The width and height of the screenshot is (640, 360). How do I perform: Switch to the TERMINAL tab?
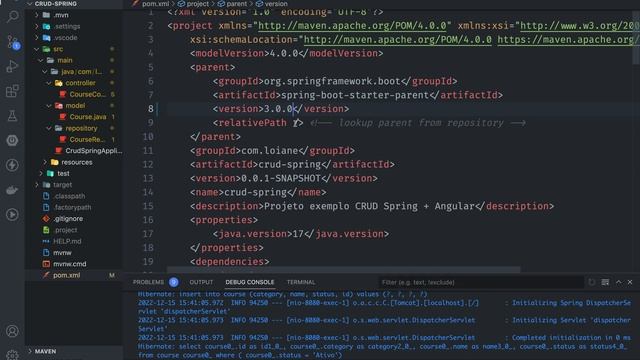(301, 282)
